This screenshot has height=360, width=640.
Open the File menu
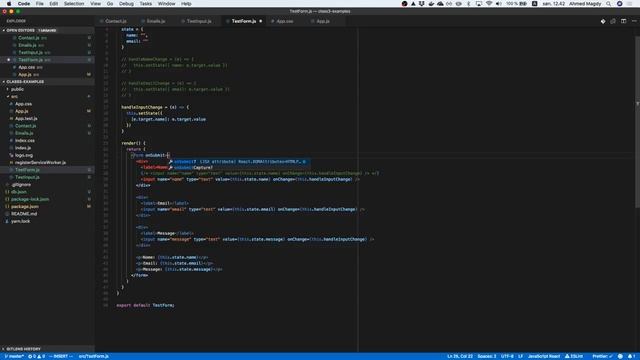tap(40, 4)
